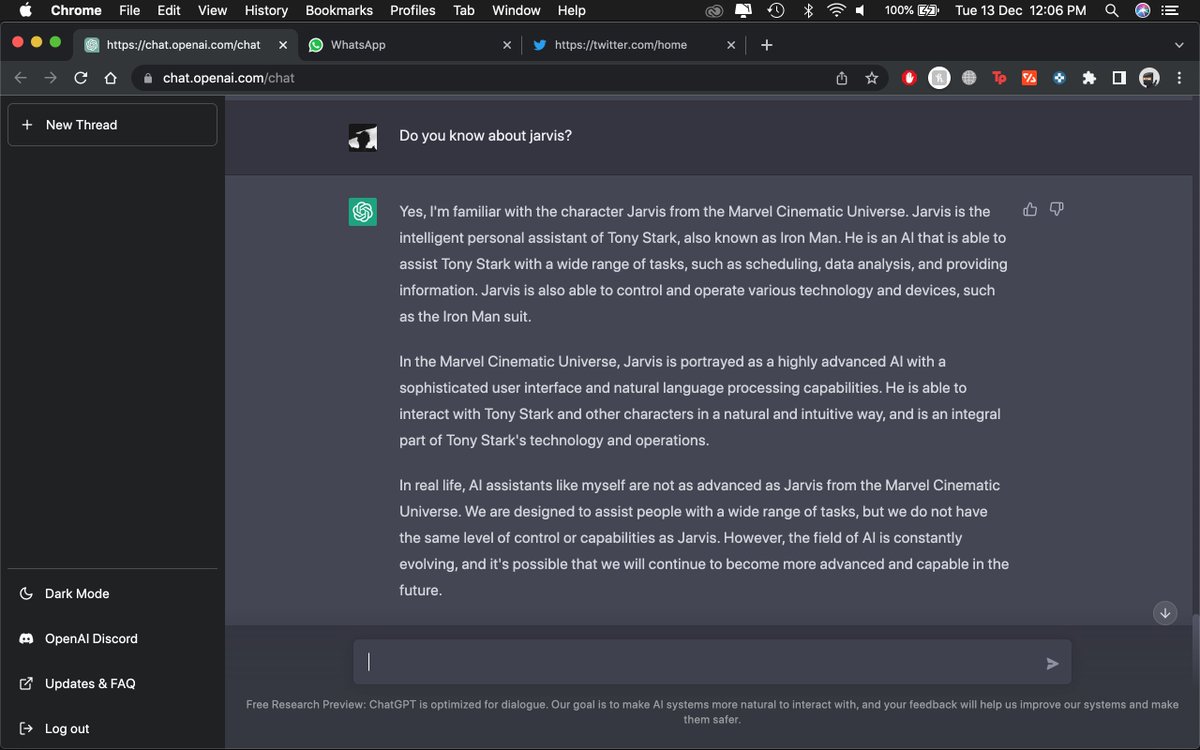Screen dimensions: 1200x750
Task: Reload the page with the refresh icon
Action: coord(81,77)
